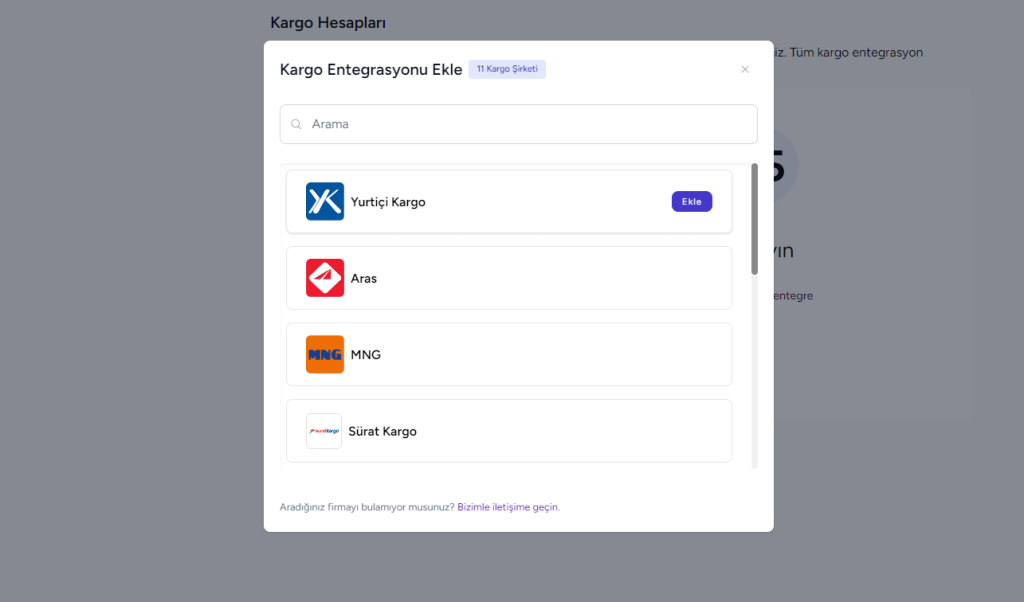
Task: Click the orange MNG logo icon
Action: (325, 354)
